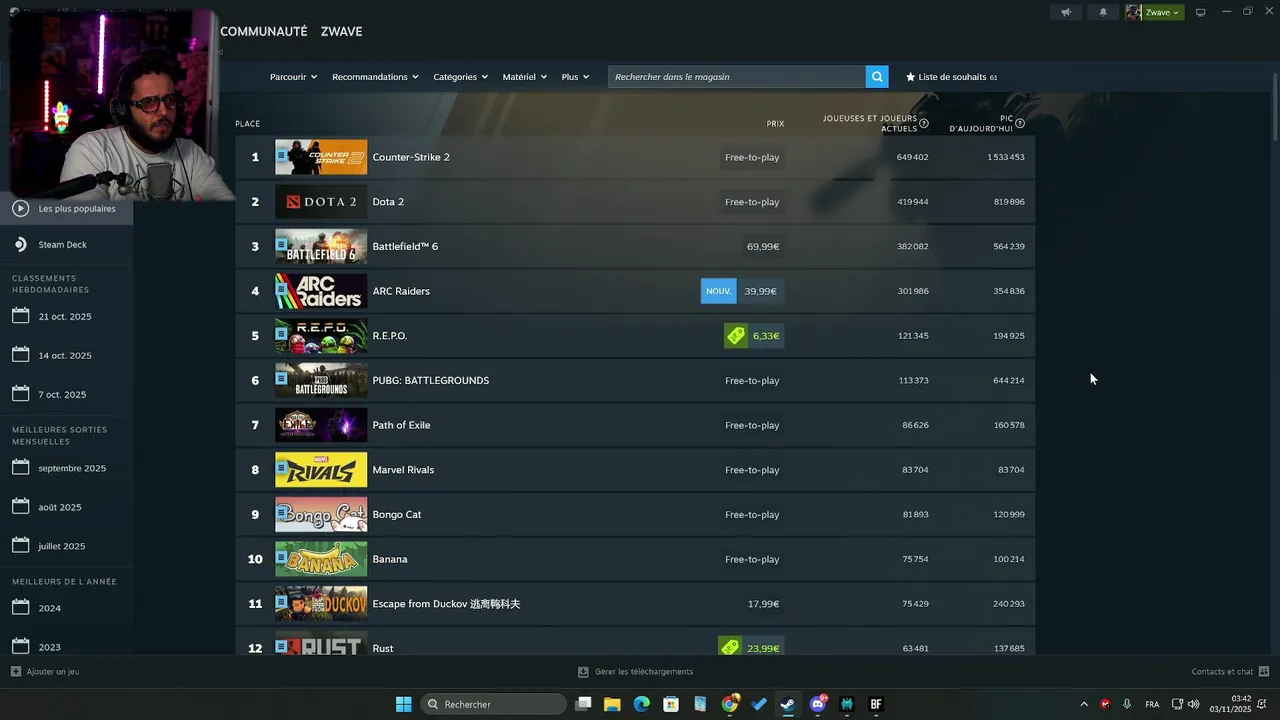Open the 21 oct. 2025 weekly ranking

[66, 316]
